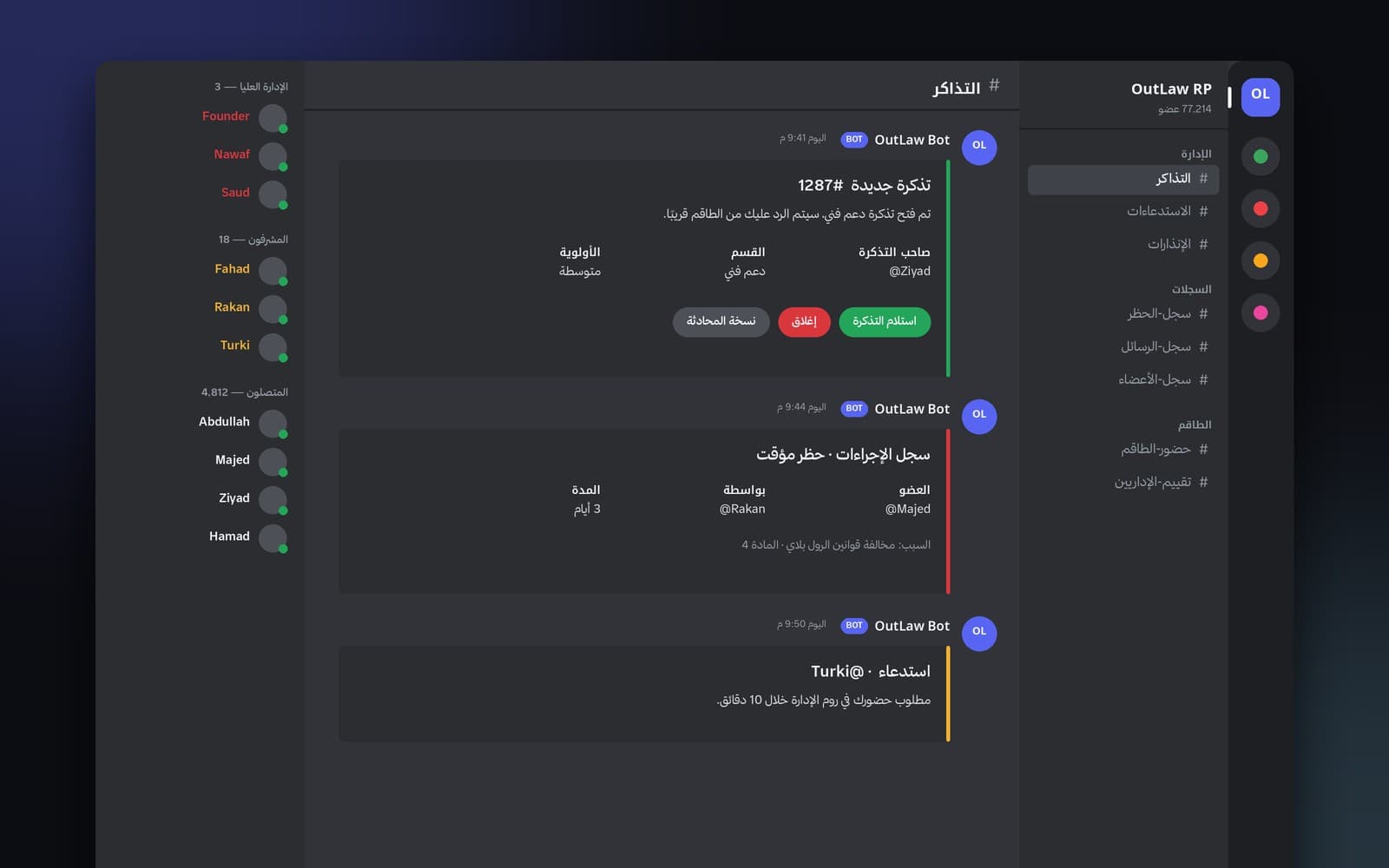Viewport: 1389px width, 868px height.
Task: Select the orange dot server icon
Action: pos(1261,260)
